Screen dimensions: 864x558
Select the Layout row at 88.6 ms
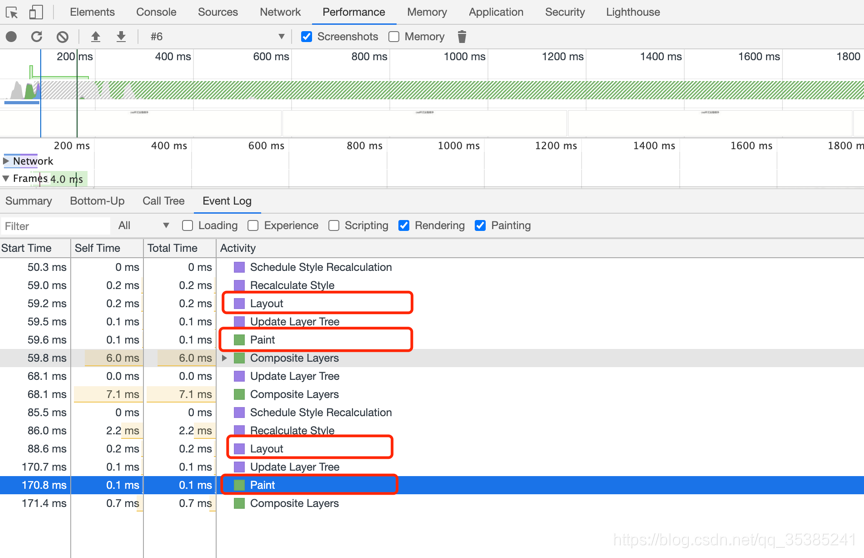pyautogui.click(x=432, y=449)
